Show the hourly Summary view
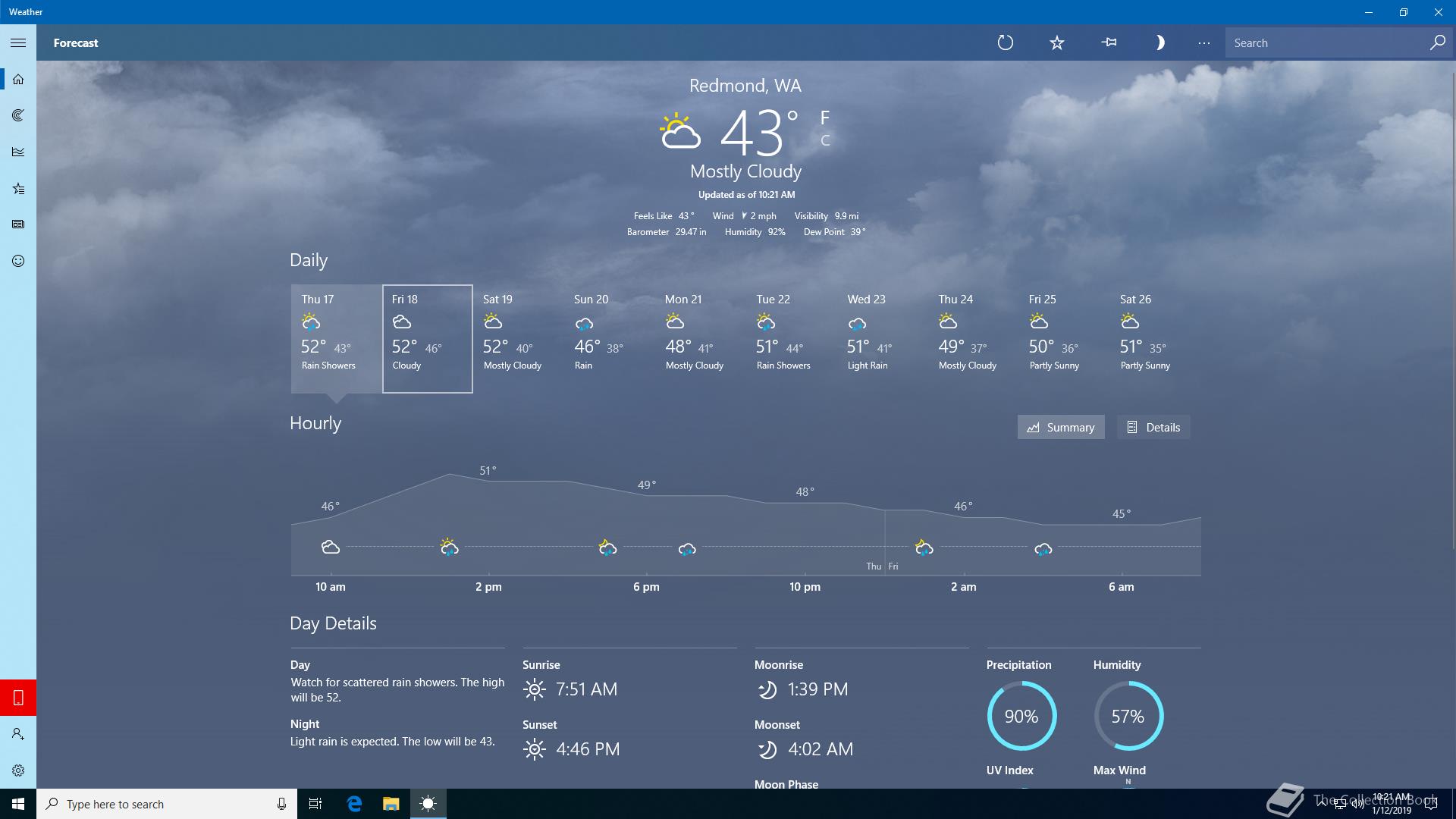Viewport: 1456px width, 819px height. pos(1061,427)
